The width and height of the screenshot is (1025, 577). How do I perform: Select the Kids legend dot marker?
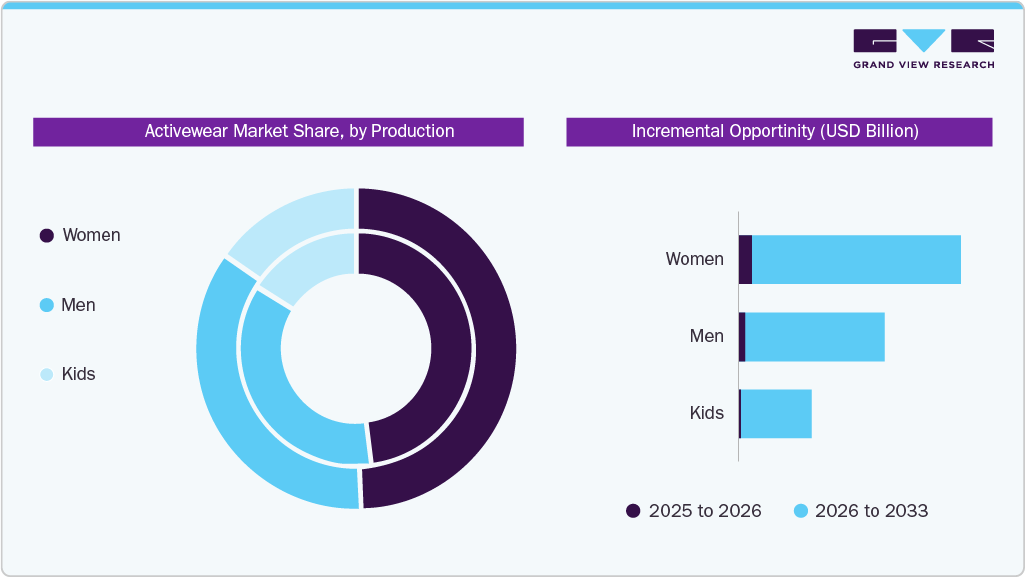44,374
